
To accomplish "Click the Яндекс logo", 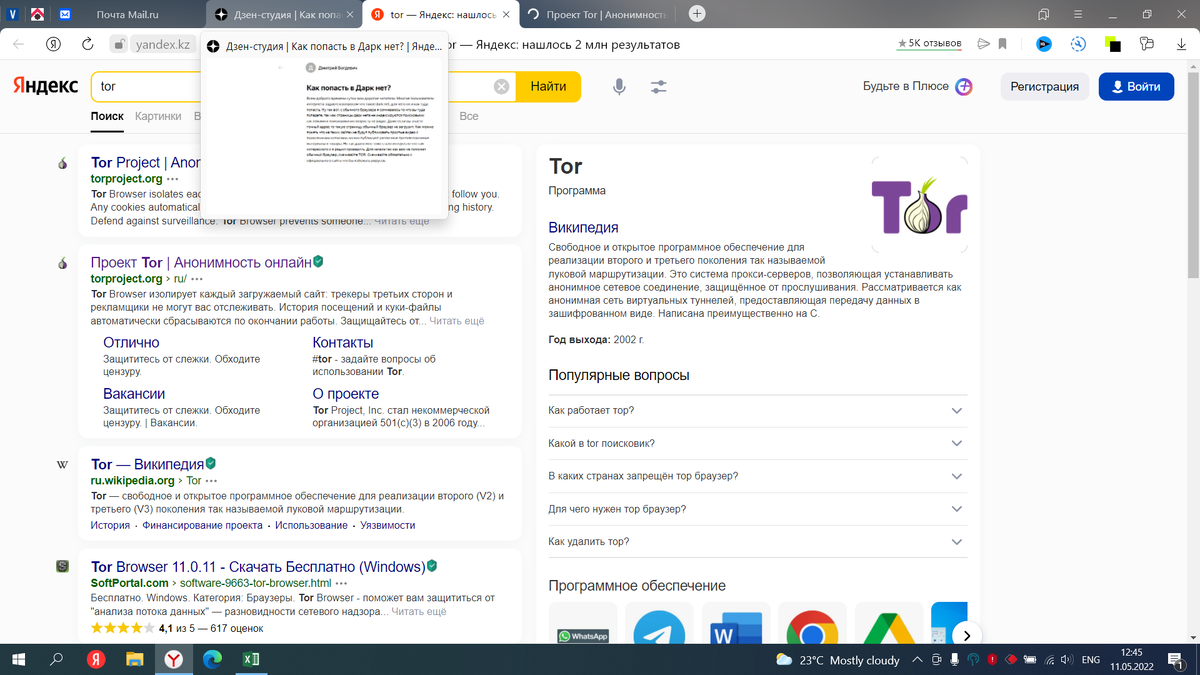I will pos(45,86).
